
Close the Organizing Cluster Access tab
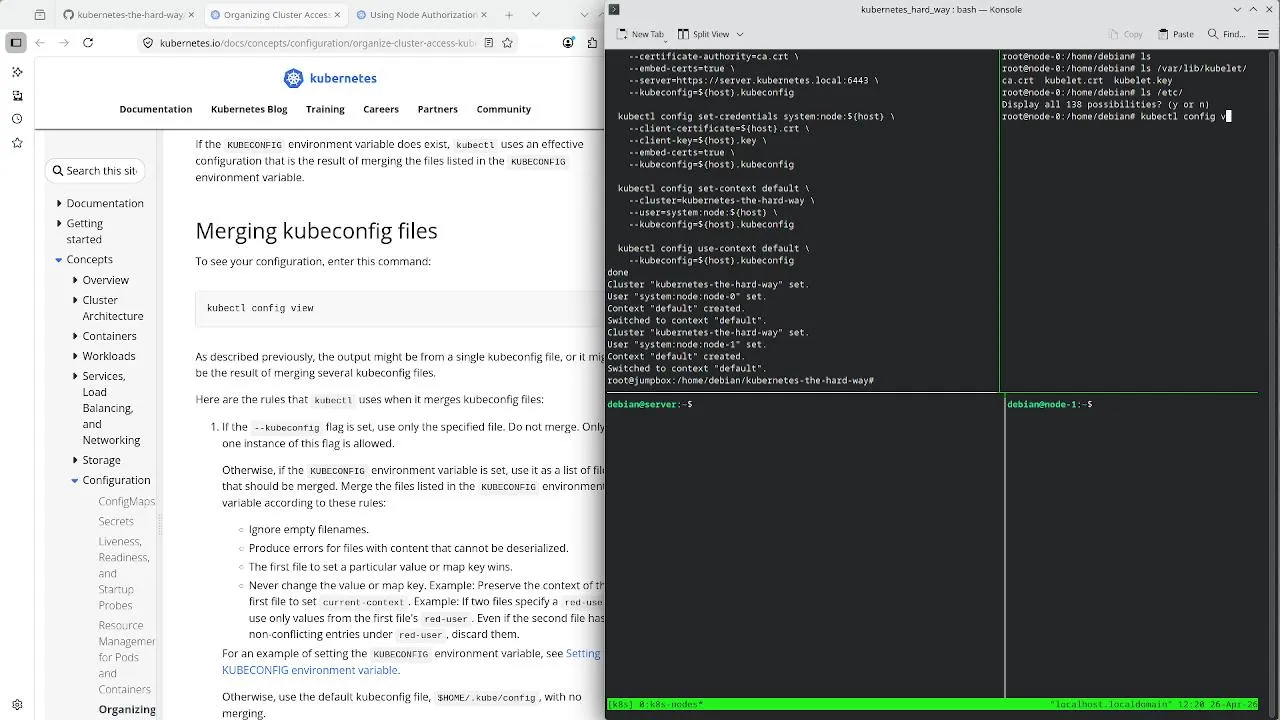(x=337, y=15)
